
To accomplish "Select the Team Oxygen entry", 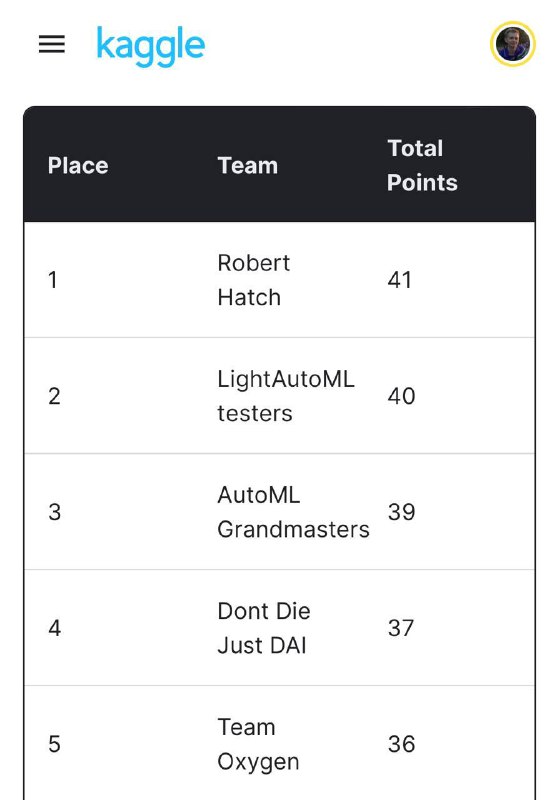I will click(x=258, y=744).
